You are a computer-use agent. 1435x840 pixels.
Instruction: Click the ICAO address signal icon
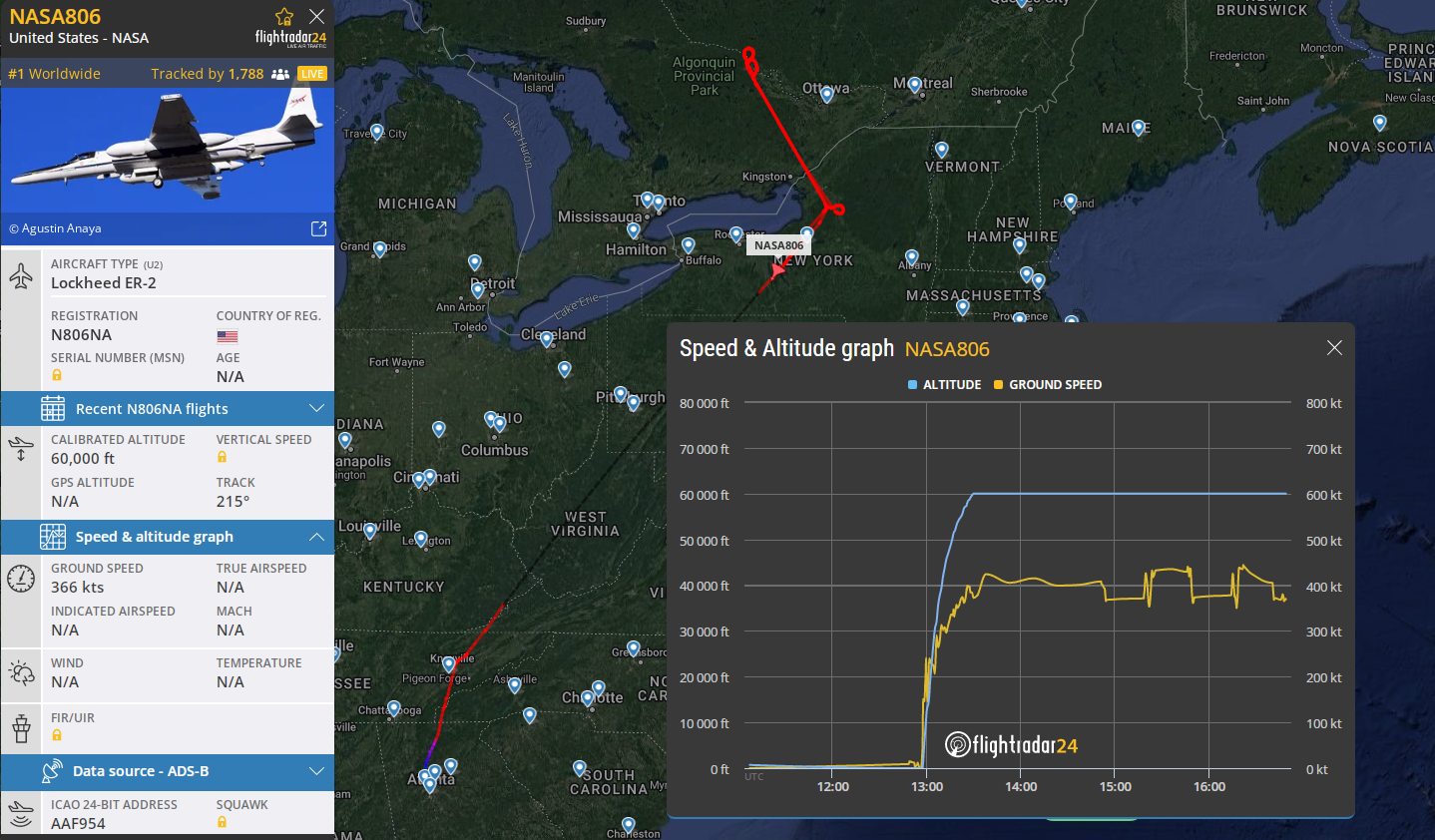(x=21, y=814)
